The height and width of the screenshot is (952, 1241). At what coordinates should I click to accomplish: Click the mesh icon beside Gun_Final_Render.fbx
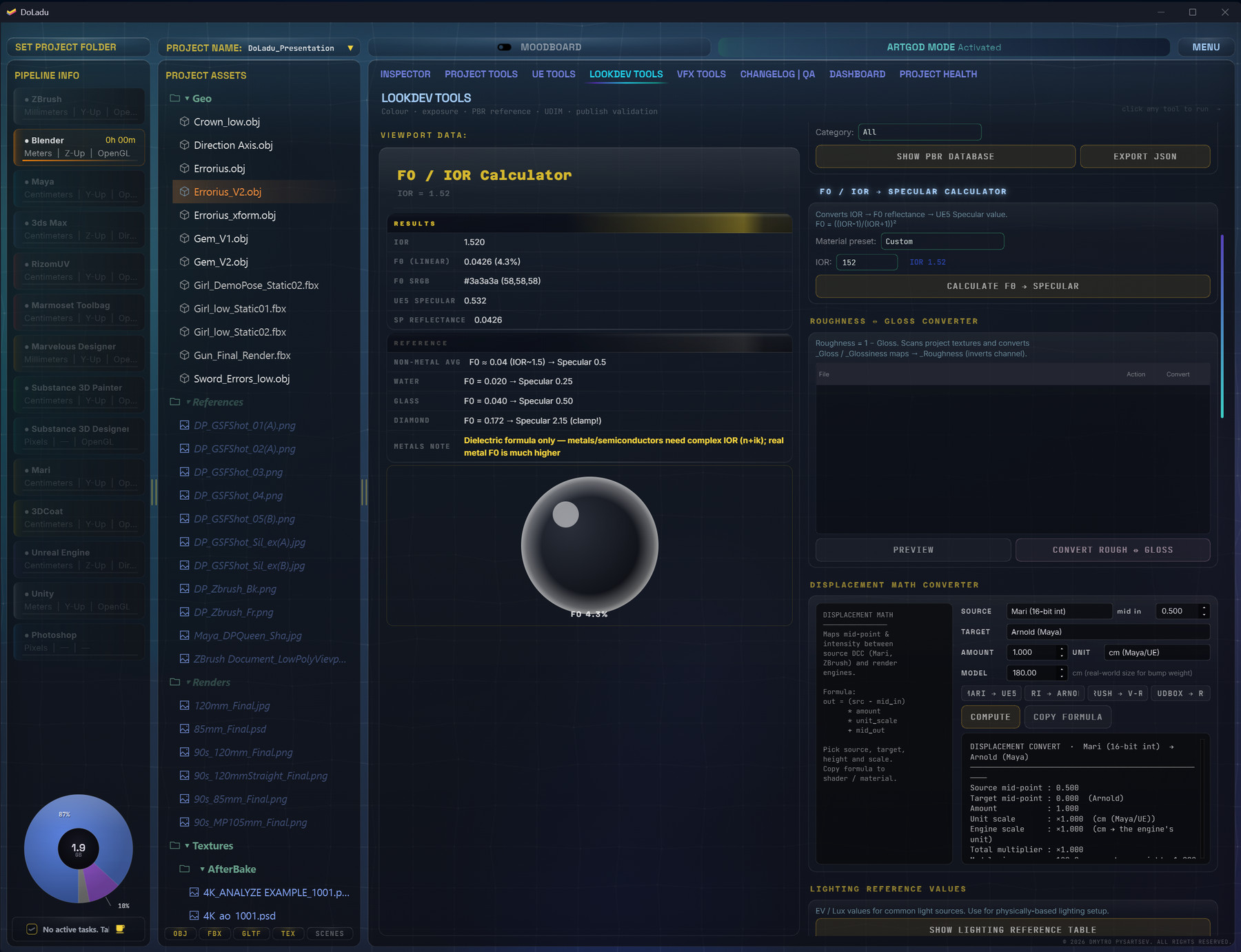[x=184, y=355]
